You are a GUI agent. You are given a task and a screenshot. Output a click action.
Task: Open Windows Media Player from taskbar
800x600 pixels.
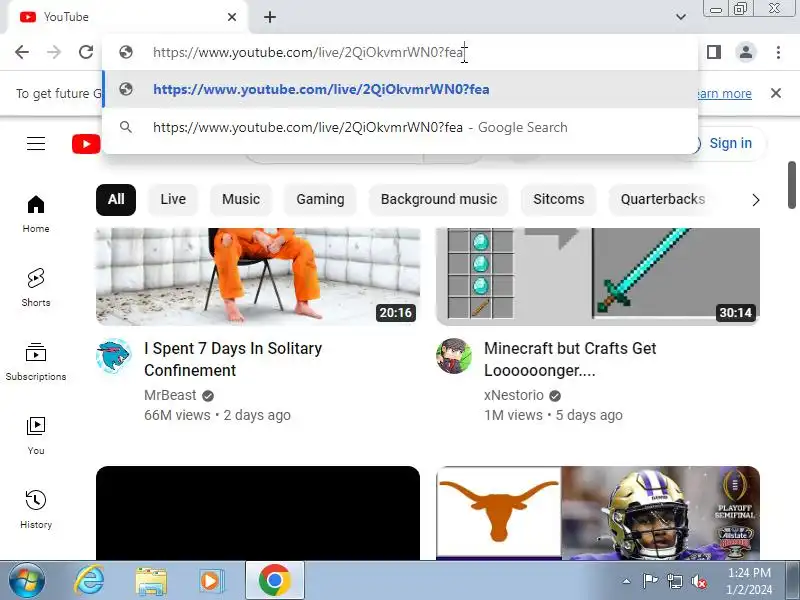(x=211, y=581)
